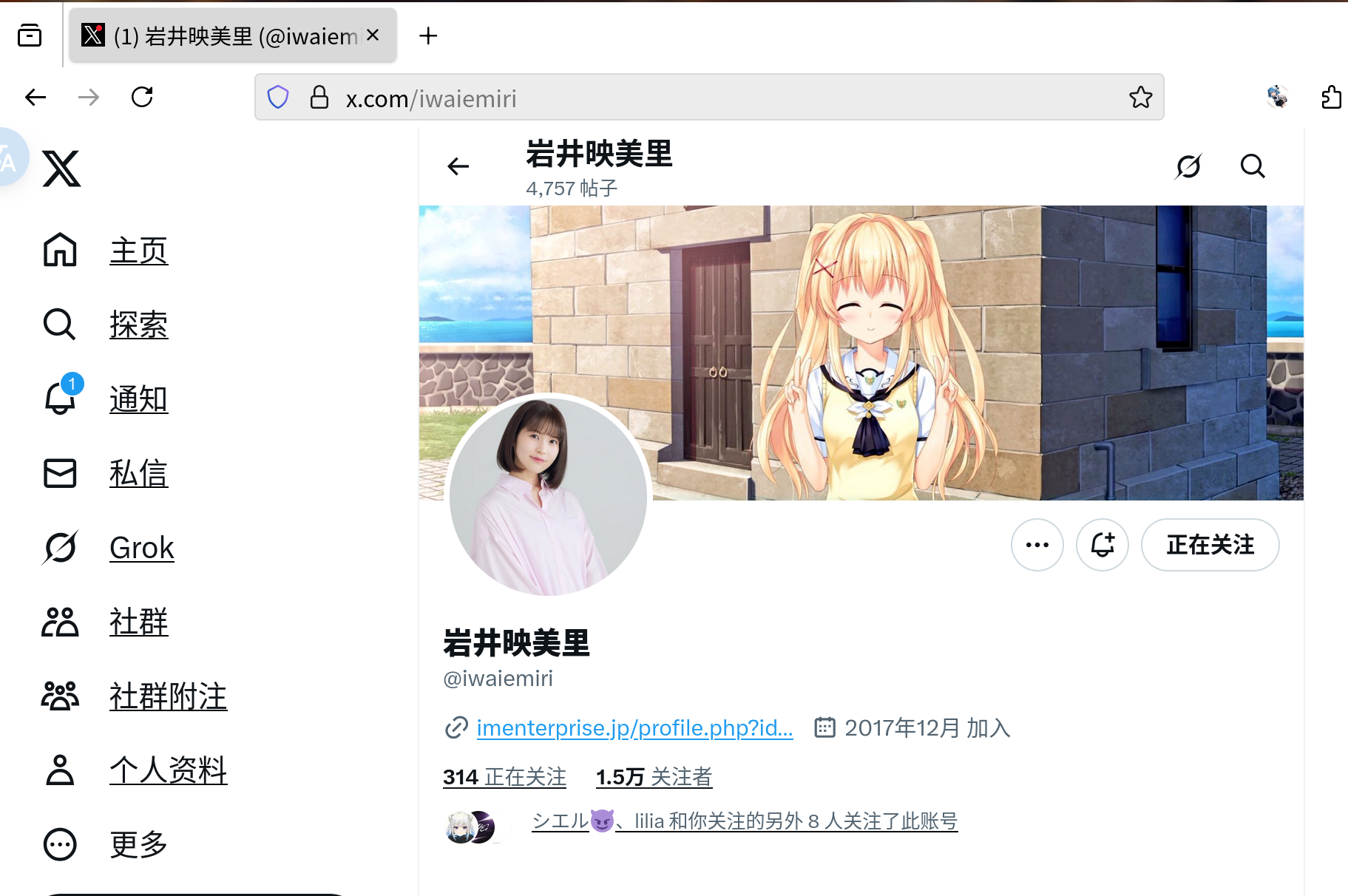Reload the page with refresh icon

pos(142,97)
